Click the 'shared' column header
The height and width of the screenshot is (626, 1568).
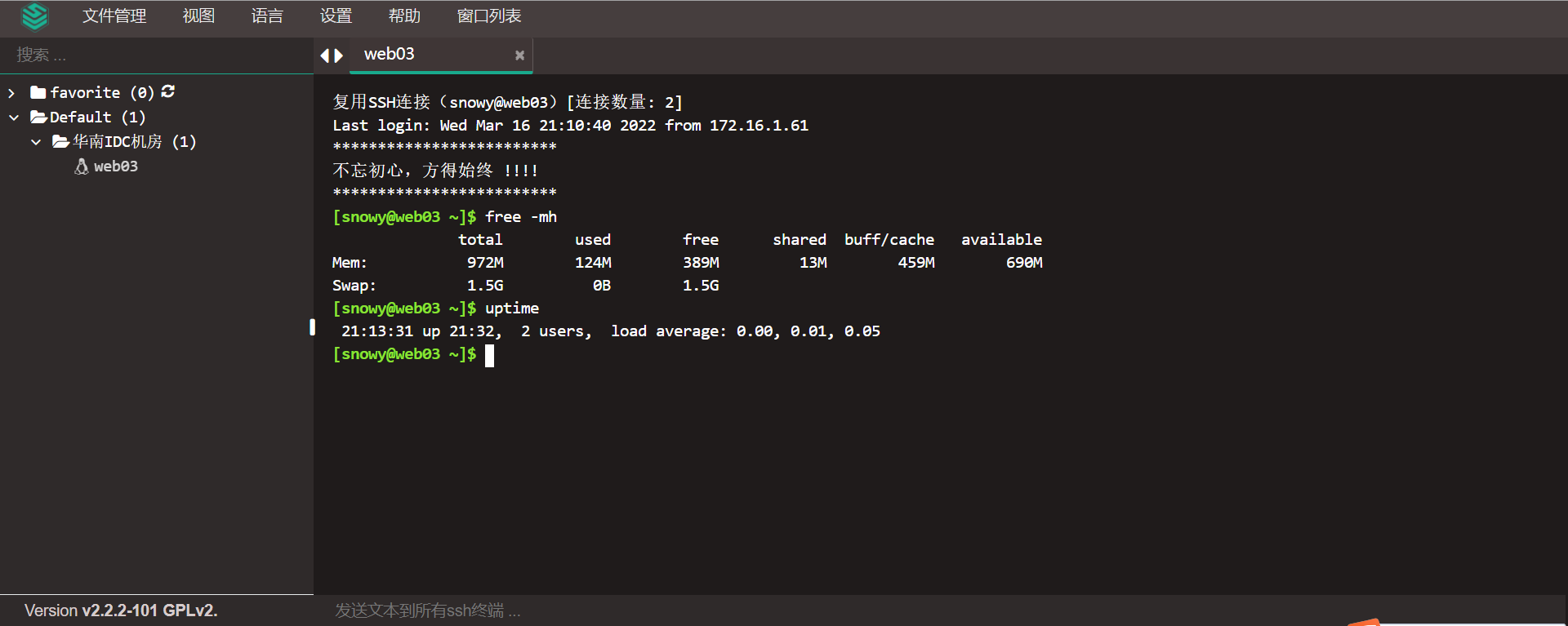[800, 240]
